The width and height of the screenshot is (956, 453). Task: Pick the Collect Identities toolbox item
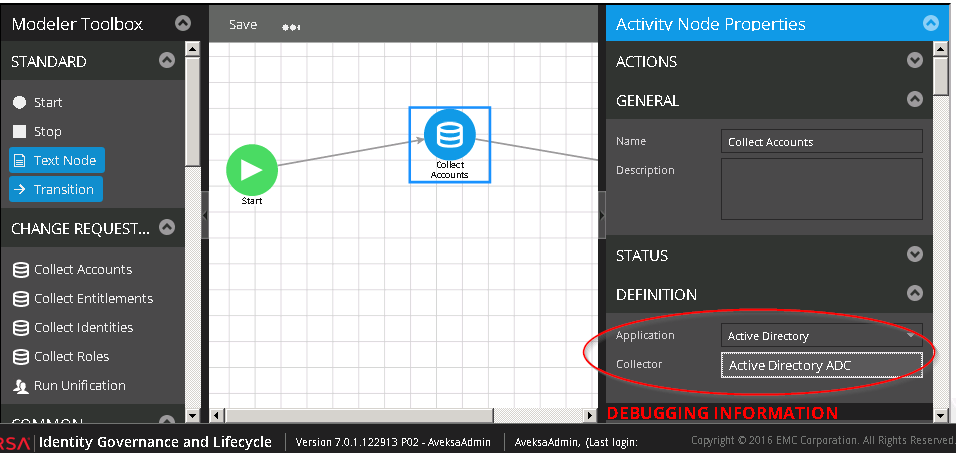click(x=74, y=327)
